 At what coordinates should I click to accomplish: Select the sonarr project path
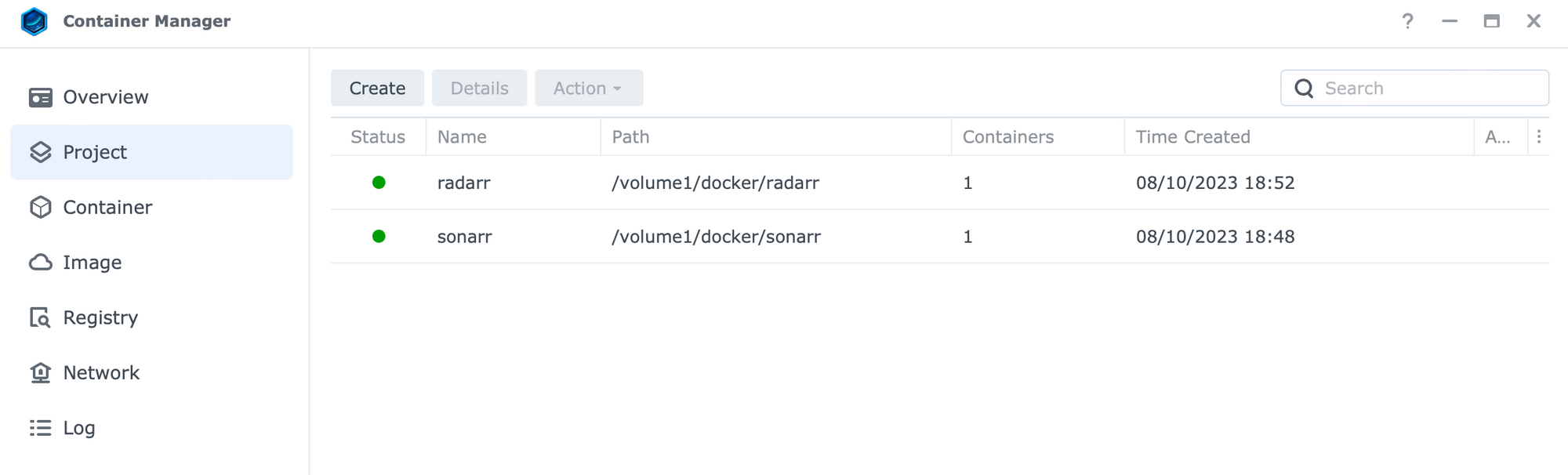(716, 237)
